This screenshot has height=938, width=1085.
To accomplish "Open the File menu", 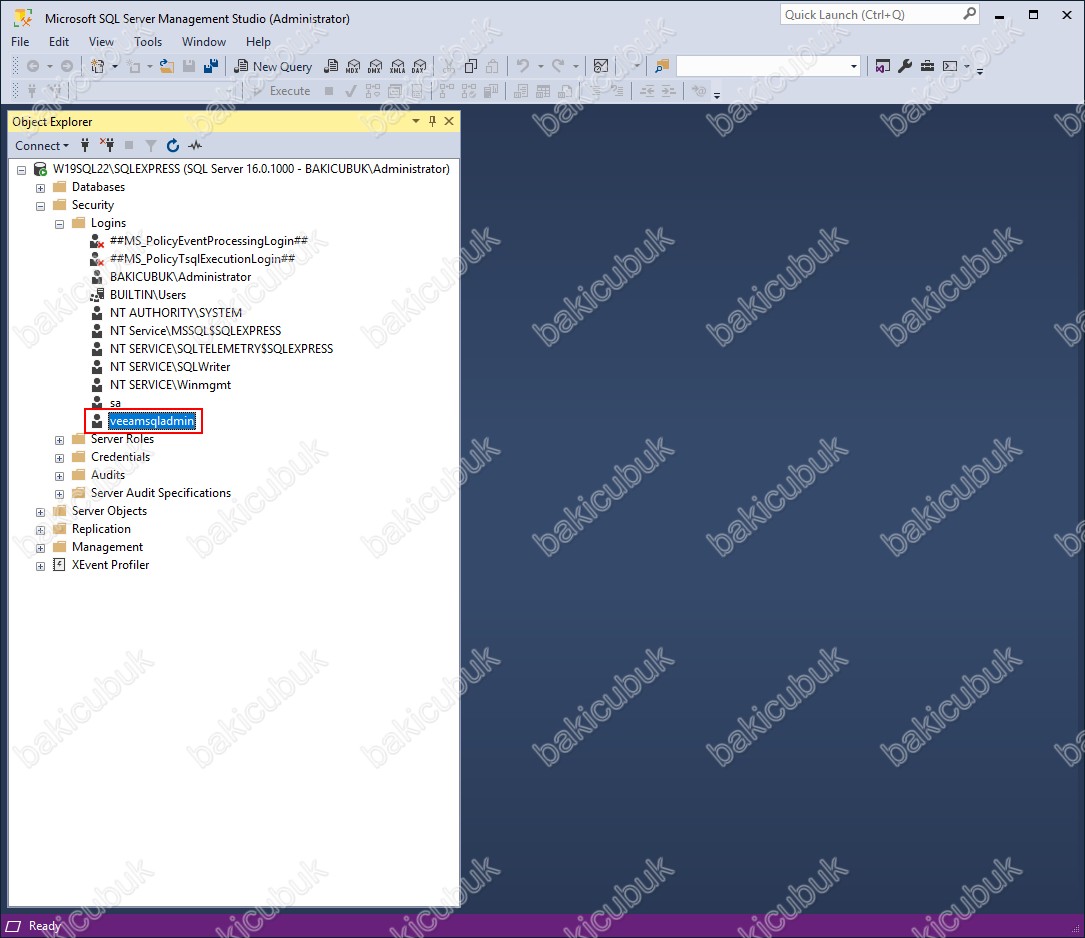I will [20, 42].
